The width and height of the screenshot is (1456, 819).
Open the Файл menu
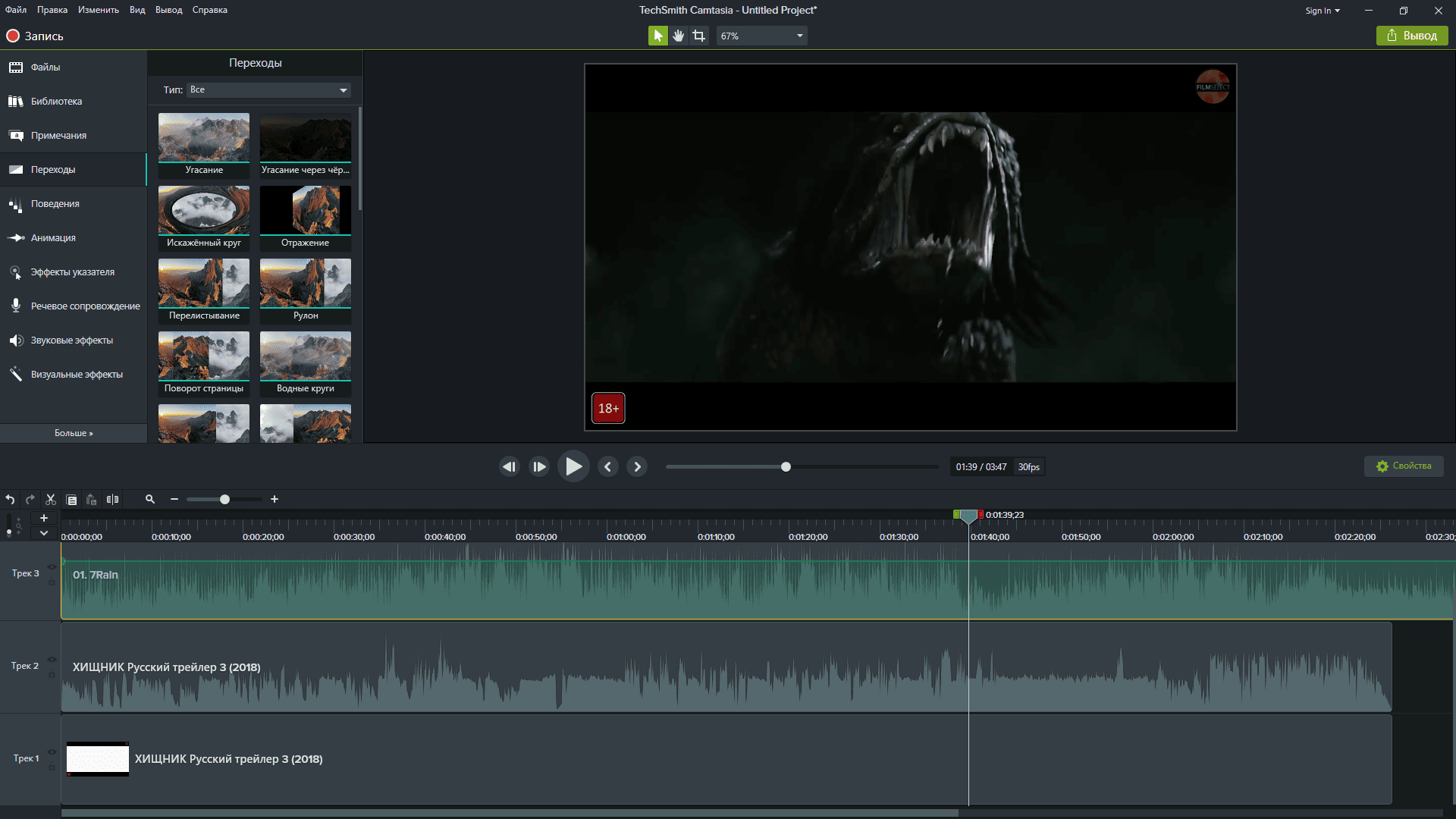point(16,10)
